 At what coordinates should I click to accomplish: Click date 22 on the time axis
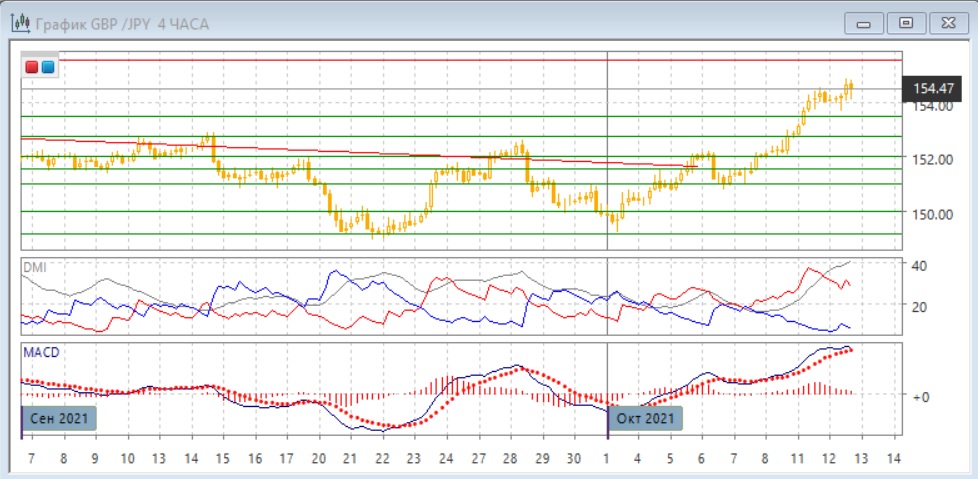click(x=382, y=457)
